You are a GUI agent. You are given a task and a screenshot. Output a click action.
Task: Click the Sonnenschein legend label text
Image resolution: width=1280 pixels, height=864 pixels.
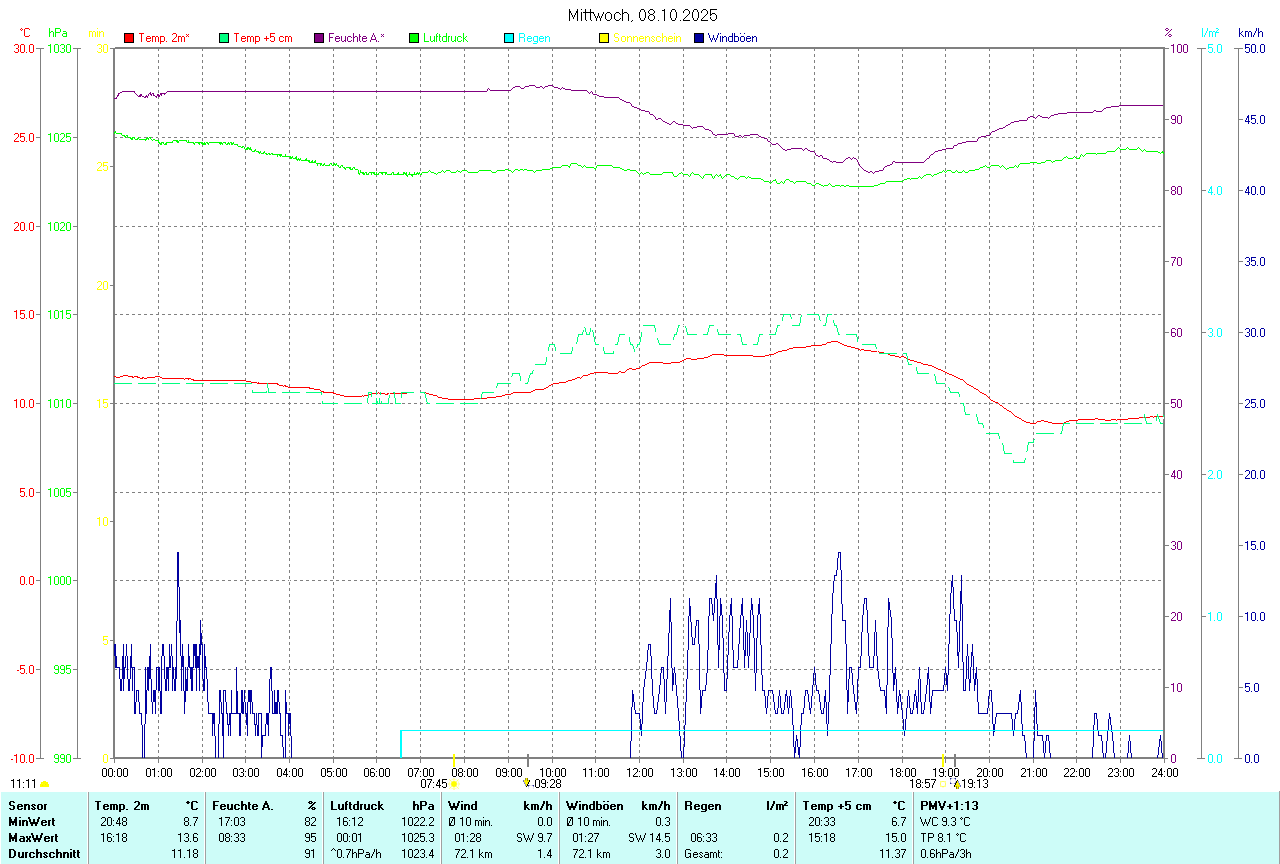click(x=647, y=38)
